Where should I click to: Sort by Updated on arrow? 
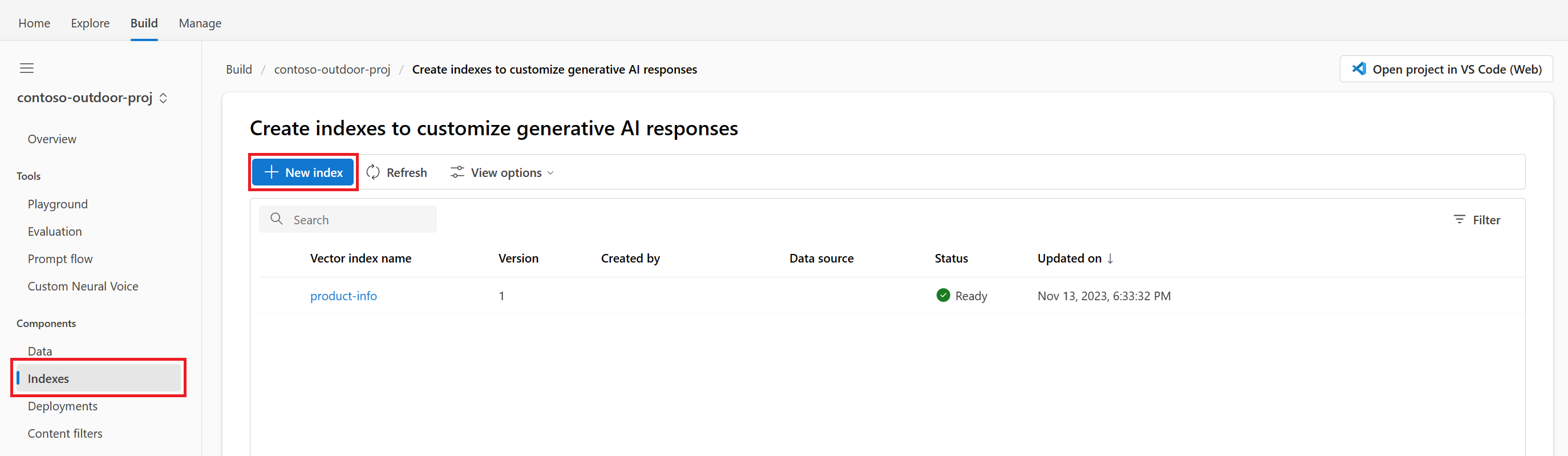(x=1110, y=258)
